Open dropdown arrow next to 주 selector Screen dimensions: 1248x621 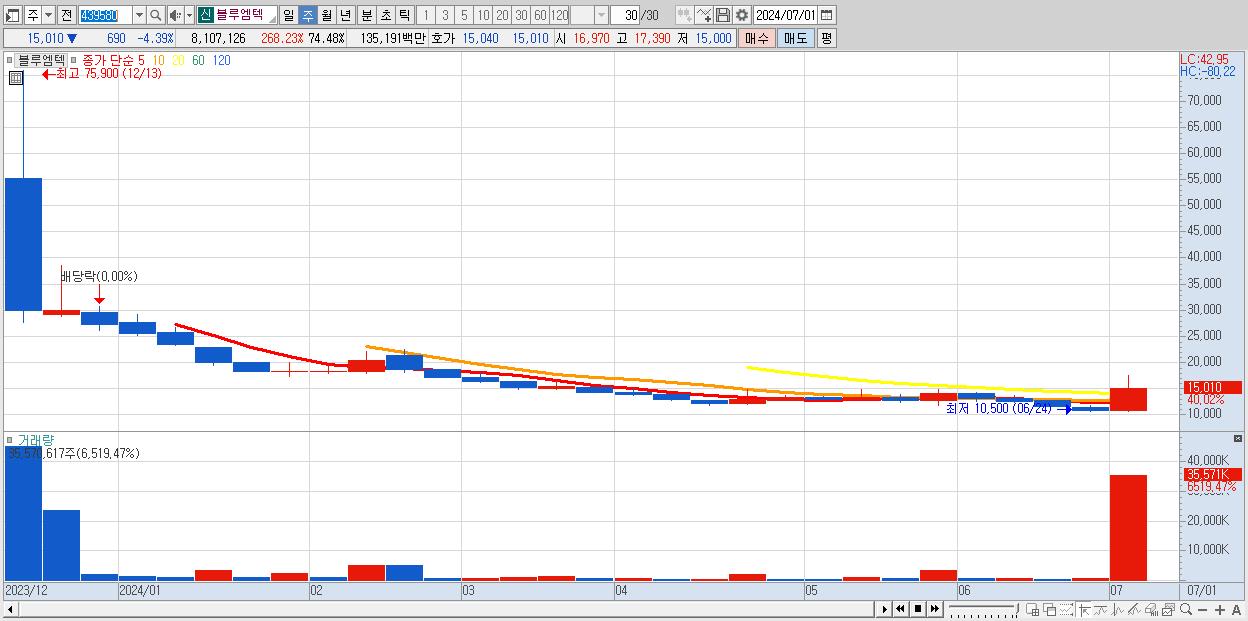click(49, 15)
